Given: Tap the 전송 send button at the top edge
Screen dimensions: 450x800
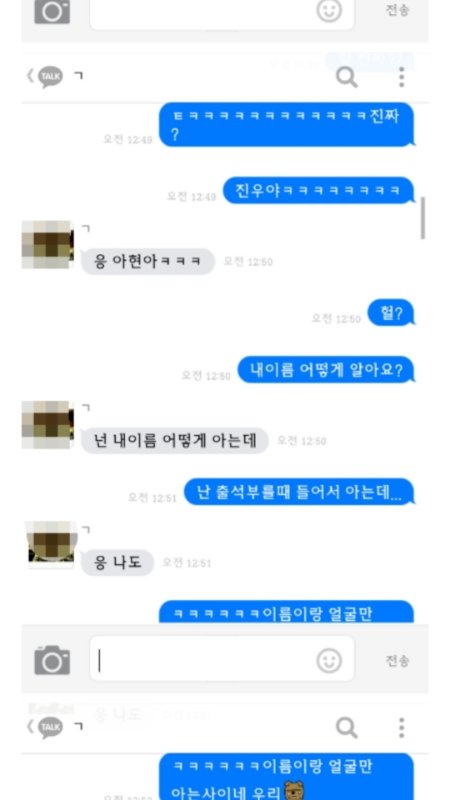Looking at the screenshot, I should coord(397,10).
